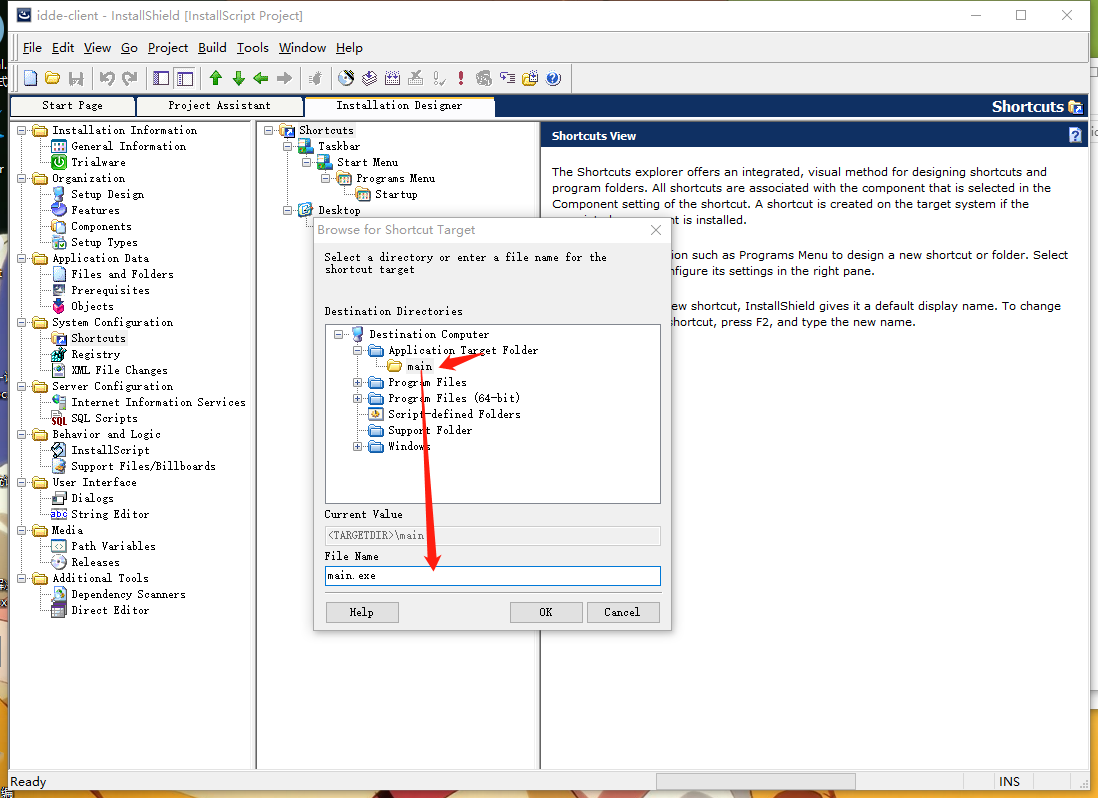
Task: Open SQL Scripts view
Action: 104,419
